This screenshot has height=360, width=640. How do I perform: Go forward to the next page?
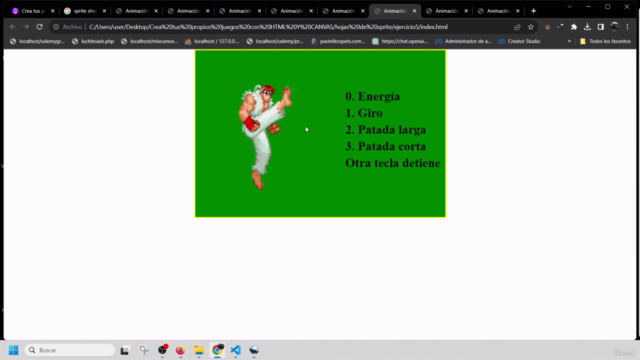coord(26,27)
